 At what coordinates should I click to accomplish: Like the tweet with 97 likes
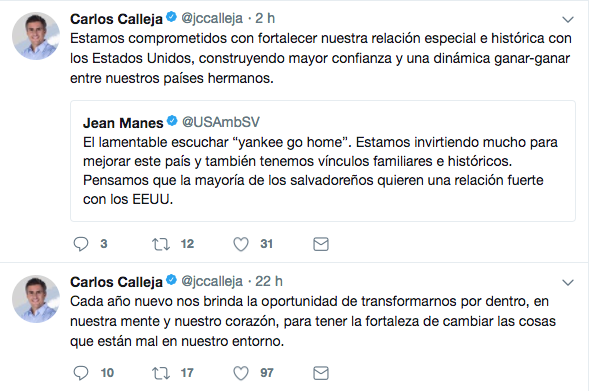(241, 373)
